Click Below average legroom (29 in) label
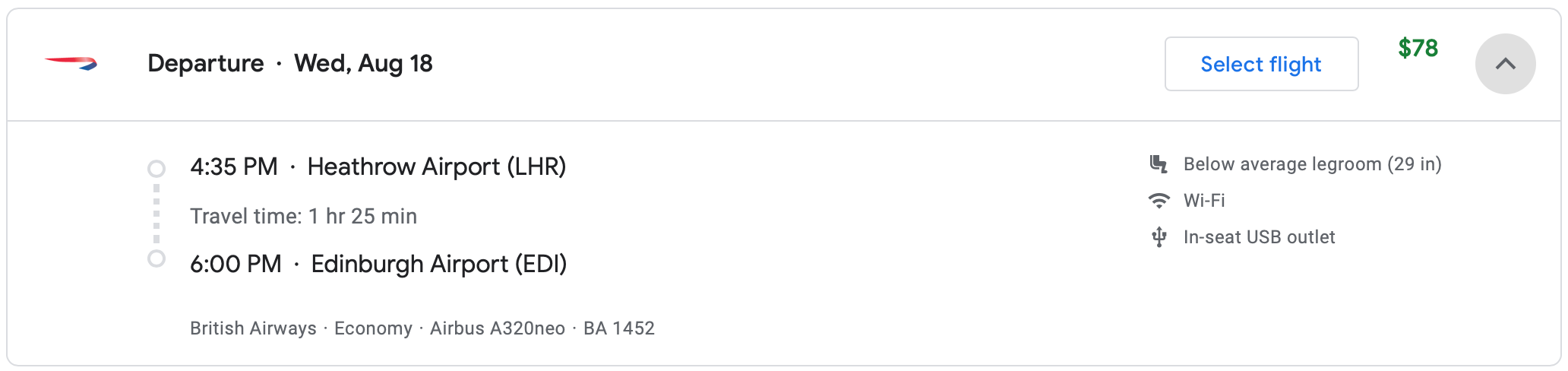Image resolution: width=1568 pixels, height=371 pixels. point(1313,164)
